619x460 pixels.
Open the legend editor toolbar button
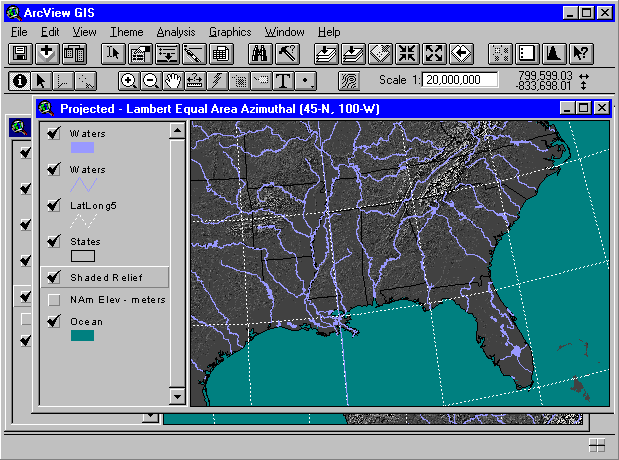pos(140,54)
